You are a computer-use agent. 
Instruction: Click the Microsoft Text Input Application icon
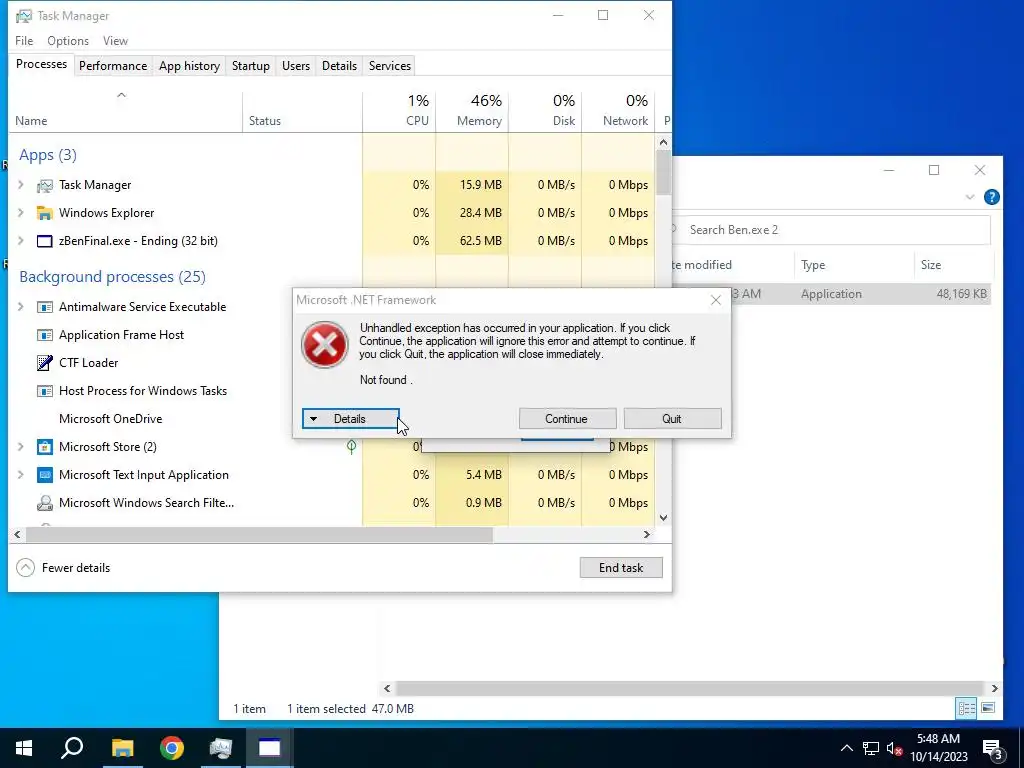click(44, 475)
